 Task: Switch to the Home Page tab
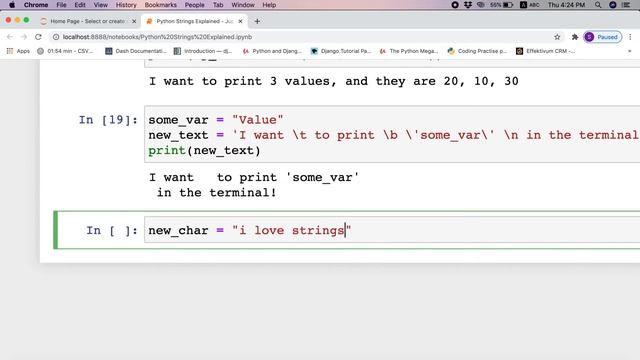(x=89, y=21)
